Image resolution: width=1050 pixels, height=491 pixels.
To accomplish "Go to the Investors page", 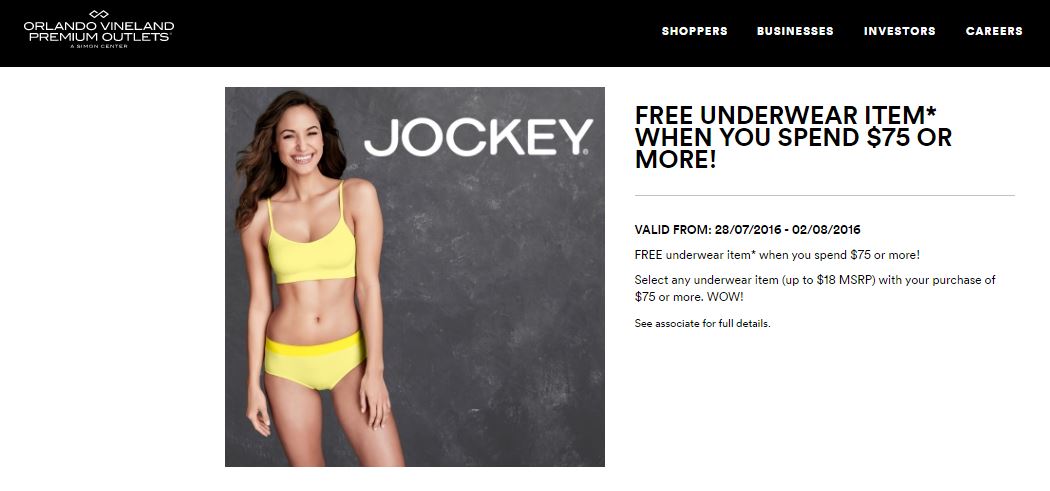I will (899, 31).
